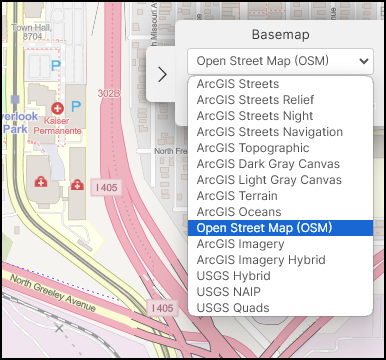Choose ArcGIS Terrain basemap
The height and width of the screenshot is (360, 386).
click(x=280, y=196)
